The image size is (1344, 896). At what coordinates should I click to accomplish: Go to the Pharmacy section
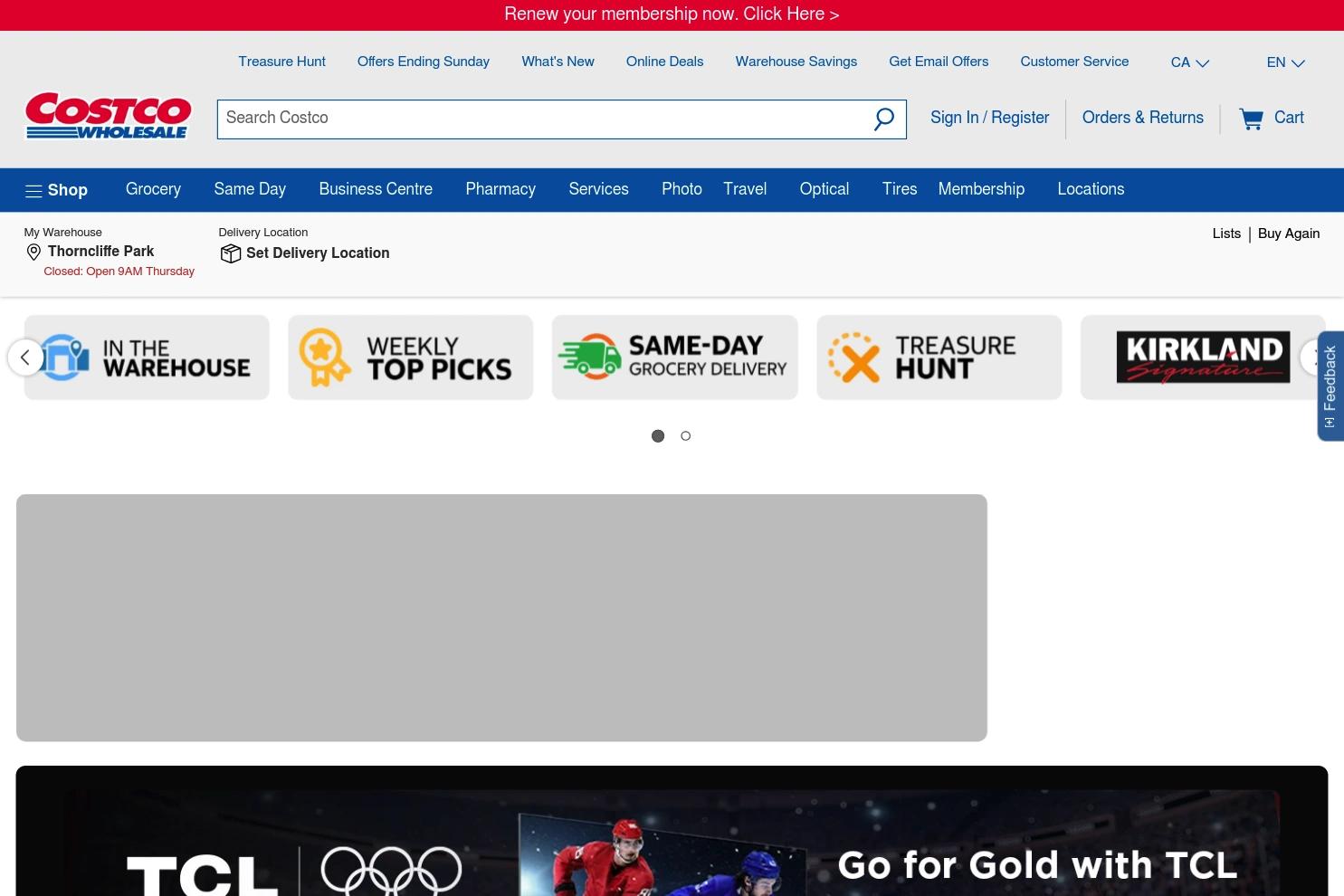pyautogui.click(x=500, y=189)
